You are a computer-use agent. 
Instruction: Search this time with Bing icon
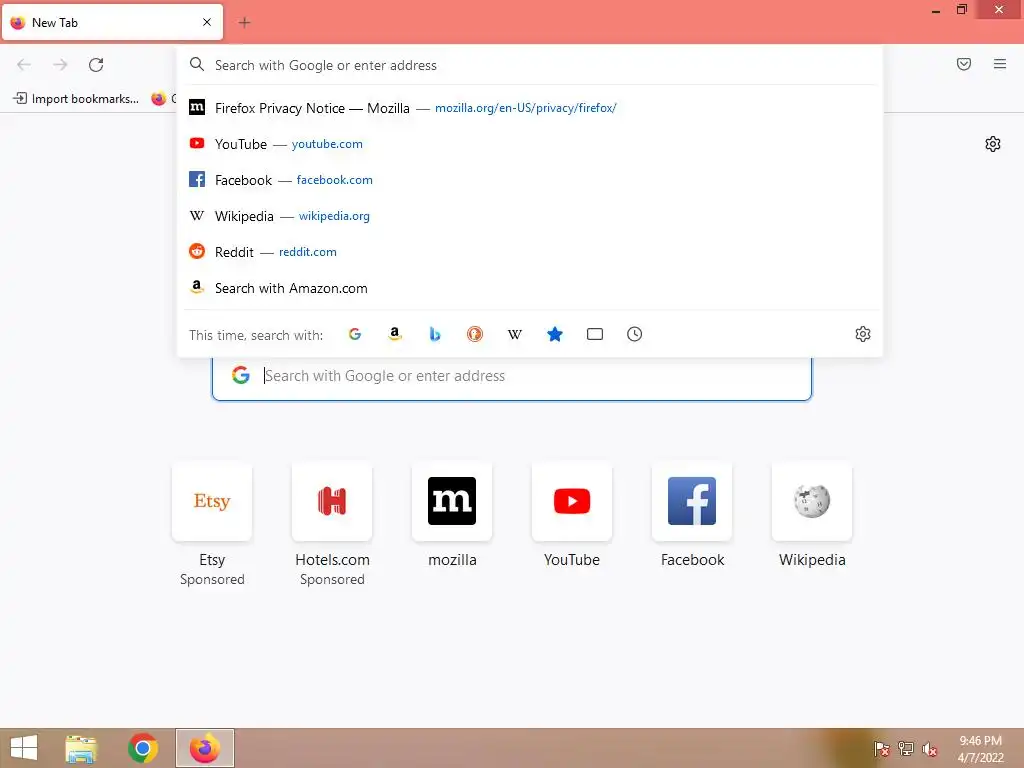pyautogui.click(x=435, y=334)
